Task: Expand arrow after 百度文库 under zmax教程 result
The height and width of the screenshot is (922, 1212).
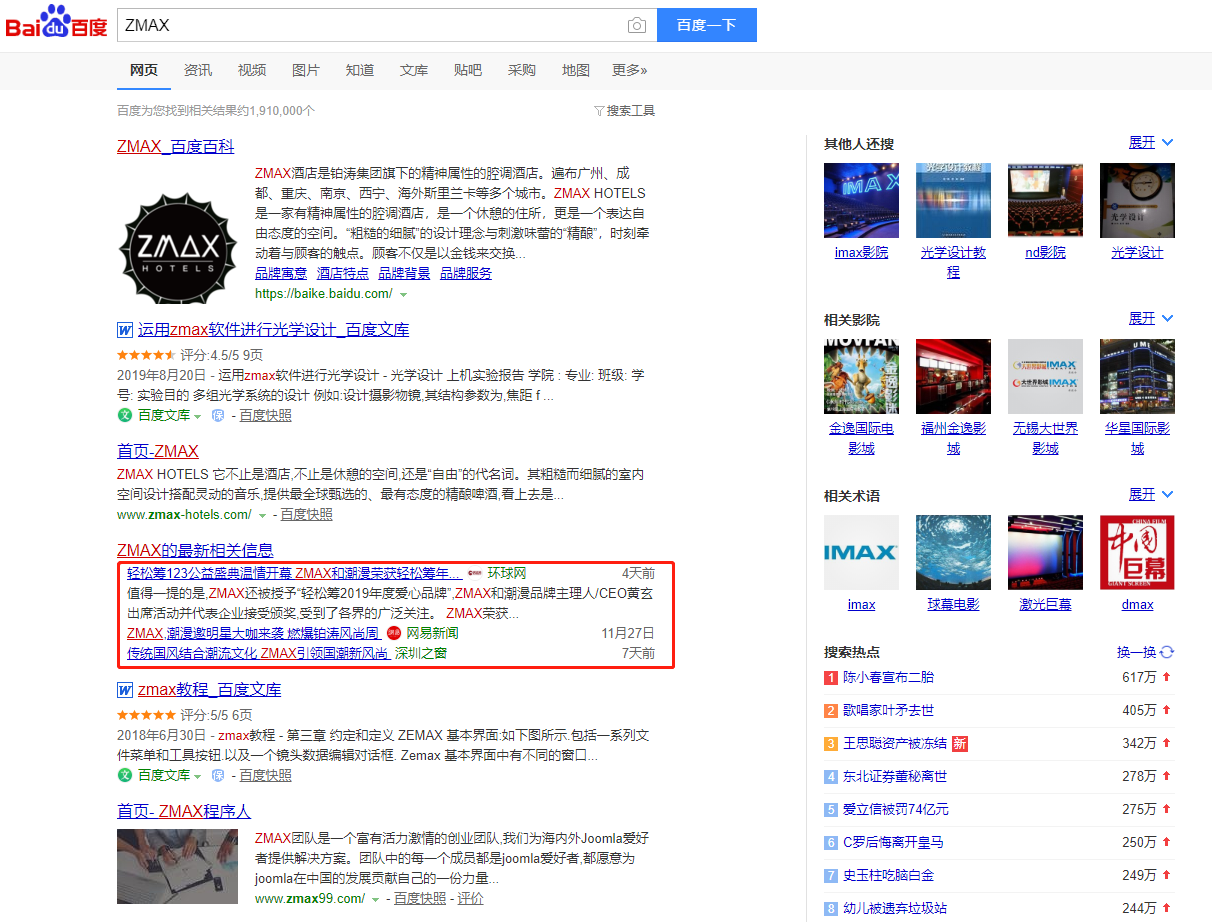Action: click(x=198, y=776)
